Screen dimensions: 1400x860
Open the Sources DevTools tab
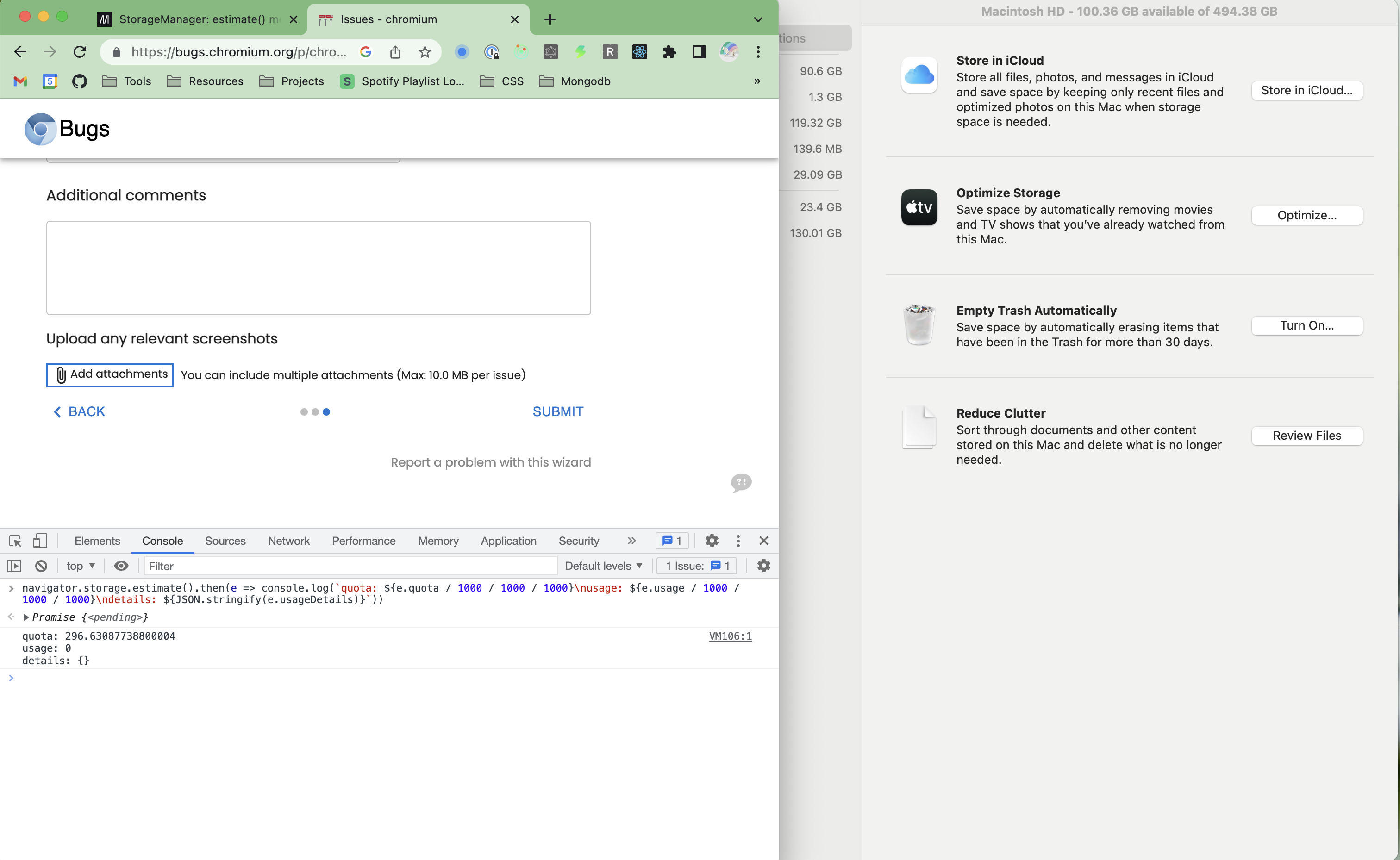pos(225,541)
